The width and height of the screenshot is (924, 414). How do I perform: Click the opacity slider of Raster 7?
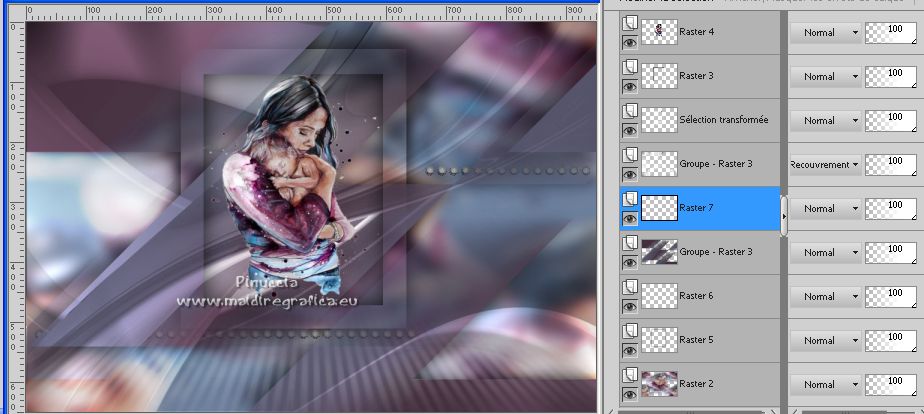[891, 208]
